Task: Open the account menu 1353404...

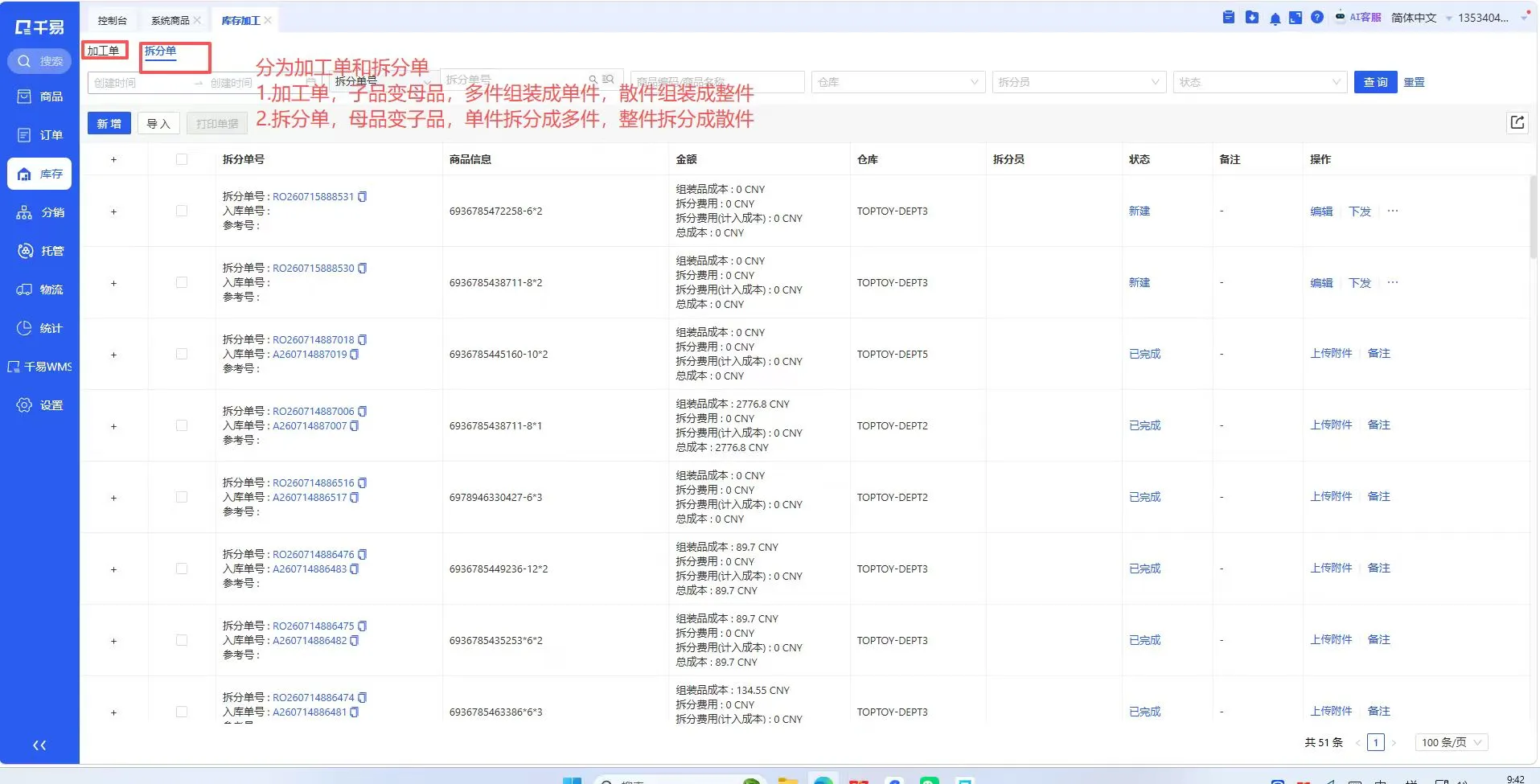Action: tap(1483, 18)
